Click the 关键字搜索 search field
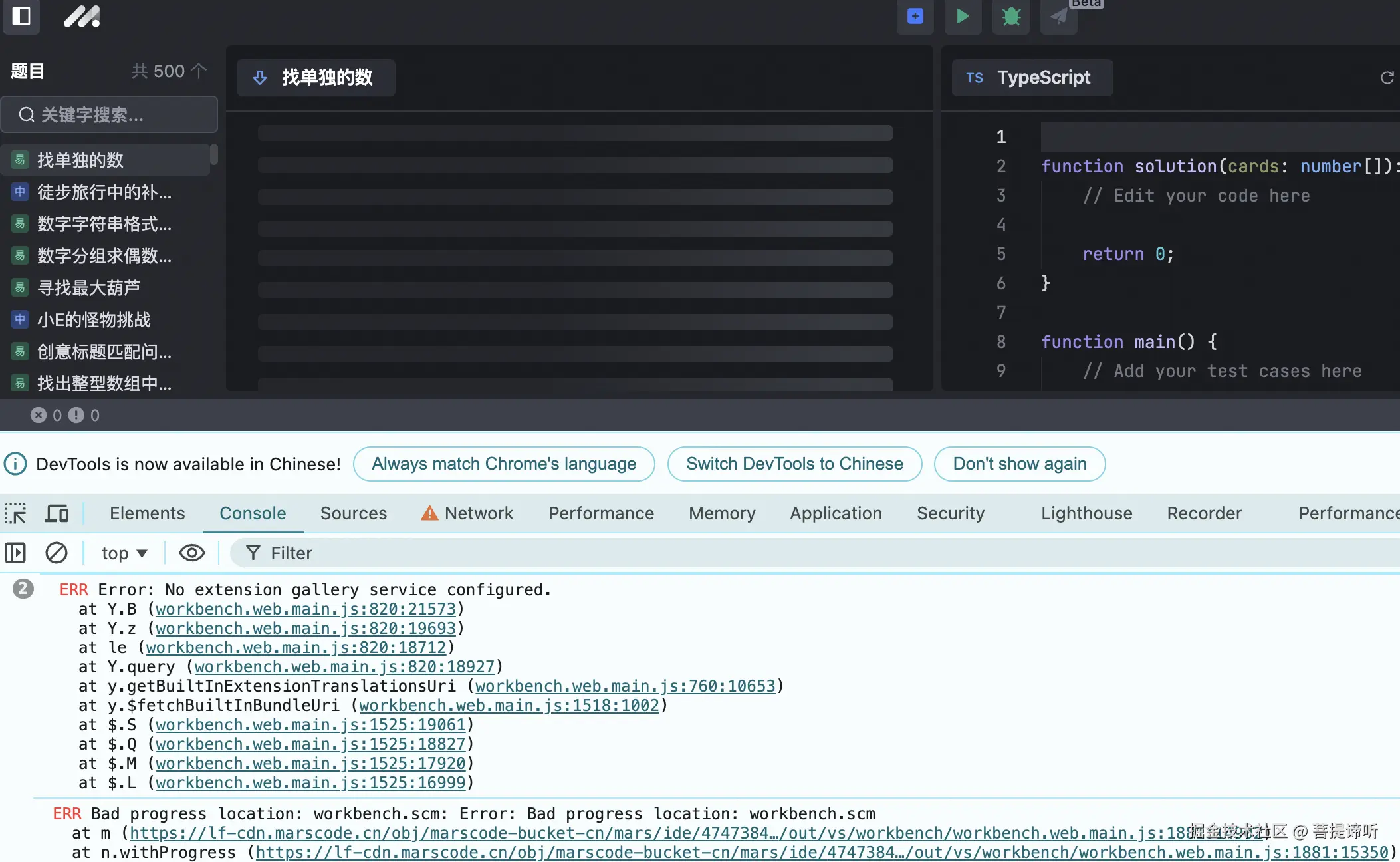Image resolution: width=1400 pixels, height=862 pixels. tap(110, 115)
